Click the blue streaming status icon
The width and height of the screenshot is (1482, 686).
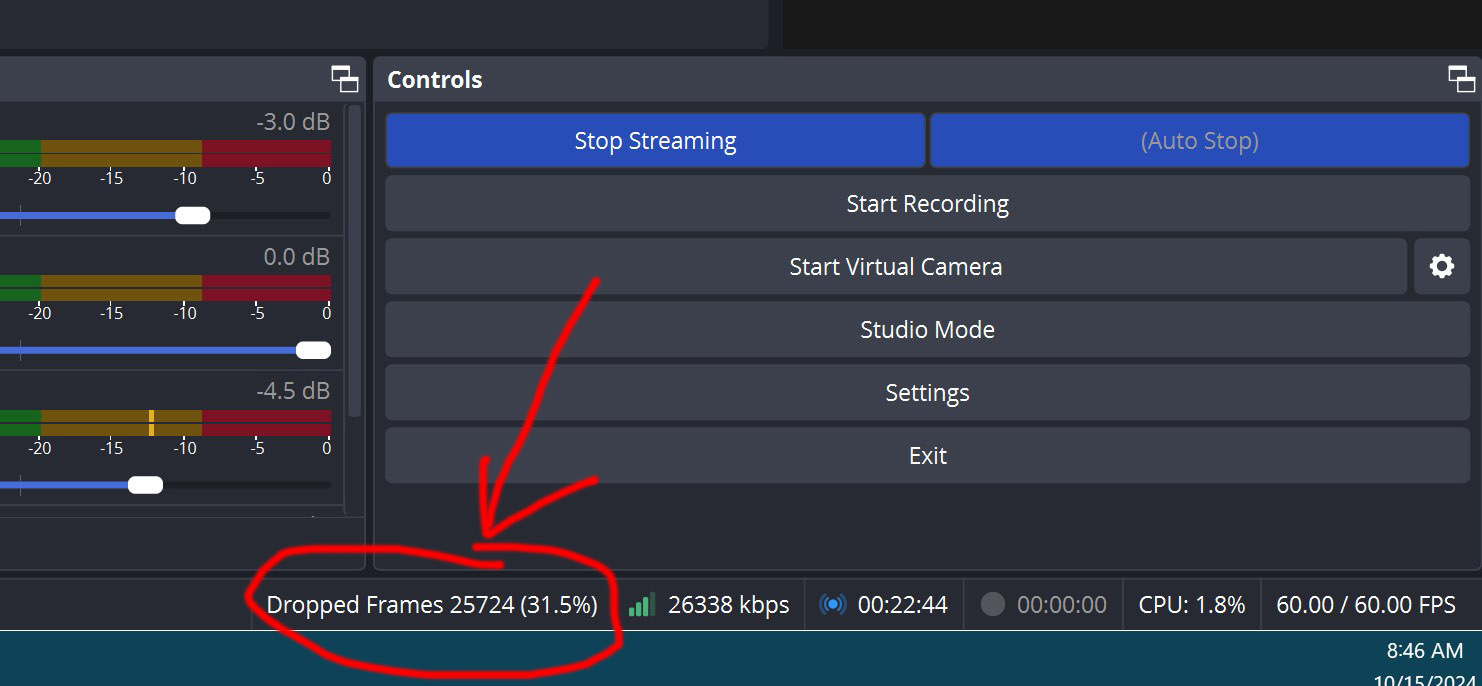click(x=832, y=604)
